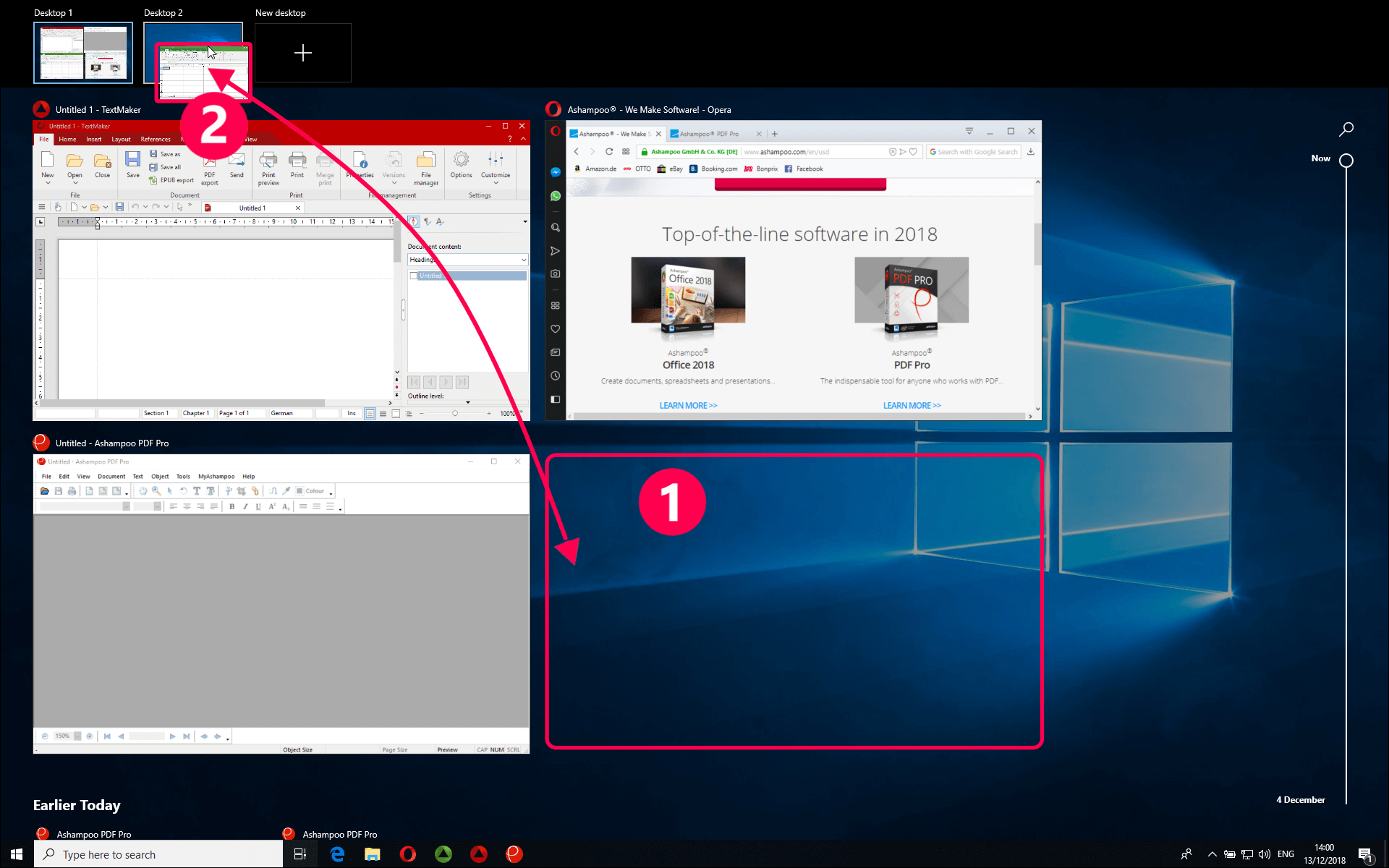
Task: Select the Zoom magnifier tool in PDF Pro
Action: (156, 491)
